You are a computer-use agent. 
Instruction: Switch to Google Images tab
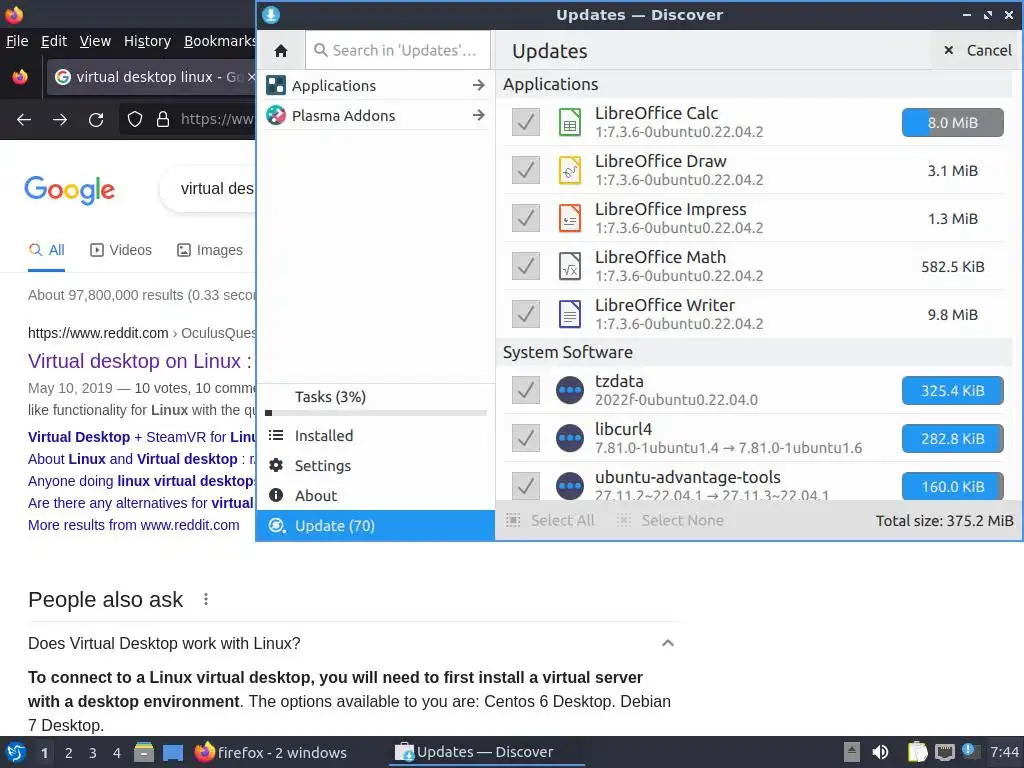coord(210,250)
